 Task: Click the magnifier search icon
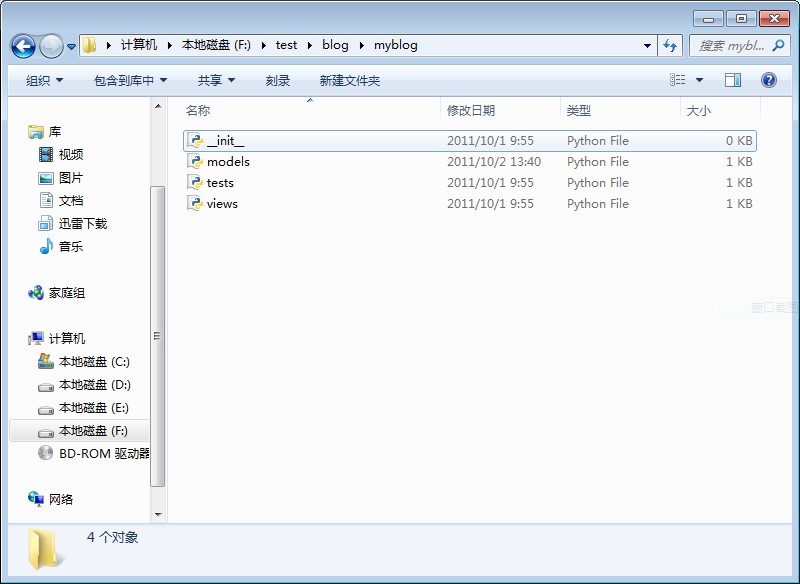click(x=778, y=45)
